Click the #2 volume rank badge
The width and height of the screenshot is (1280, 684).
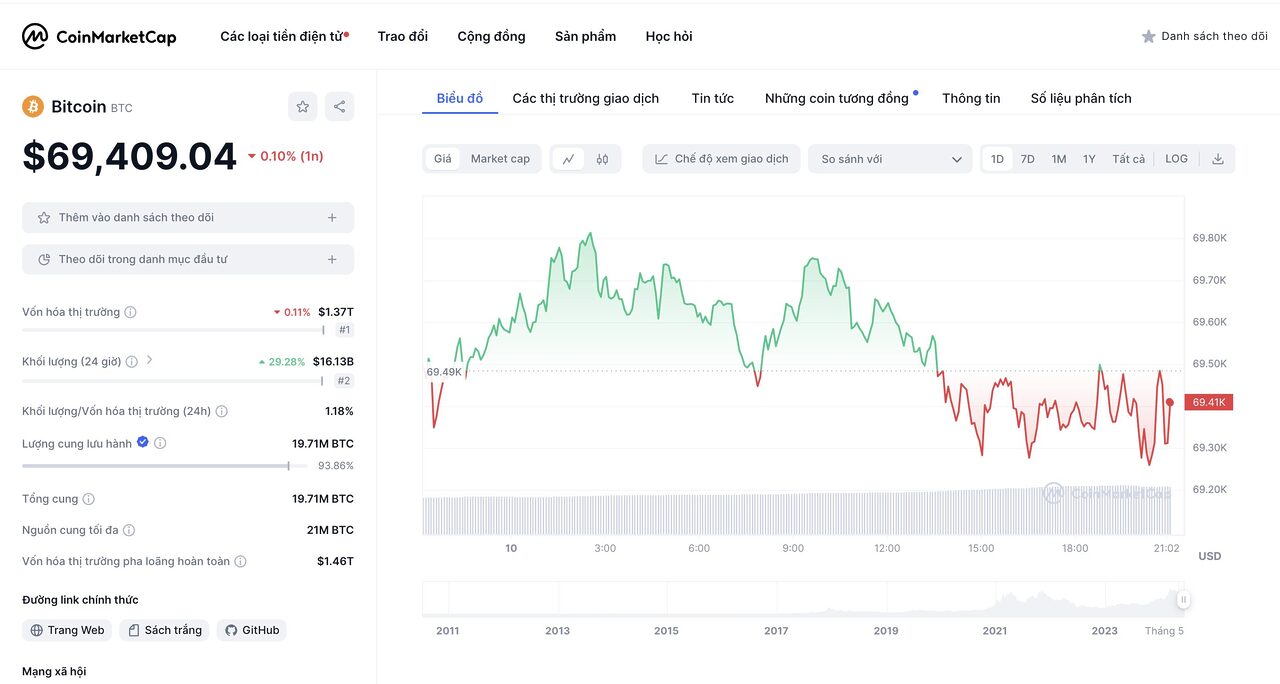click(344, 381)
